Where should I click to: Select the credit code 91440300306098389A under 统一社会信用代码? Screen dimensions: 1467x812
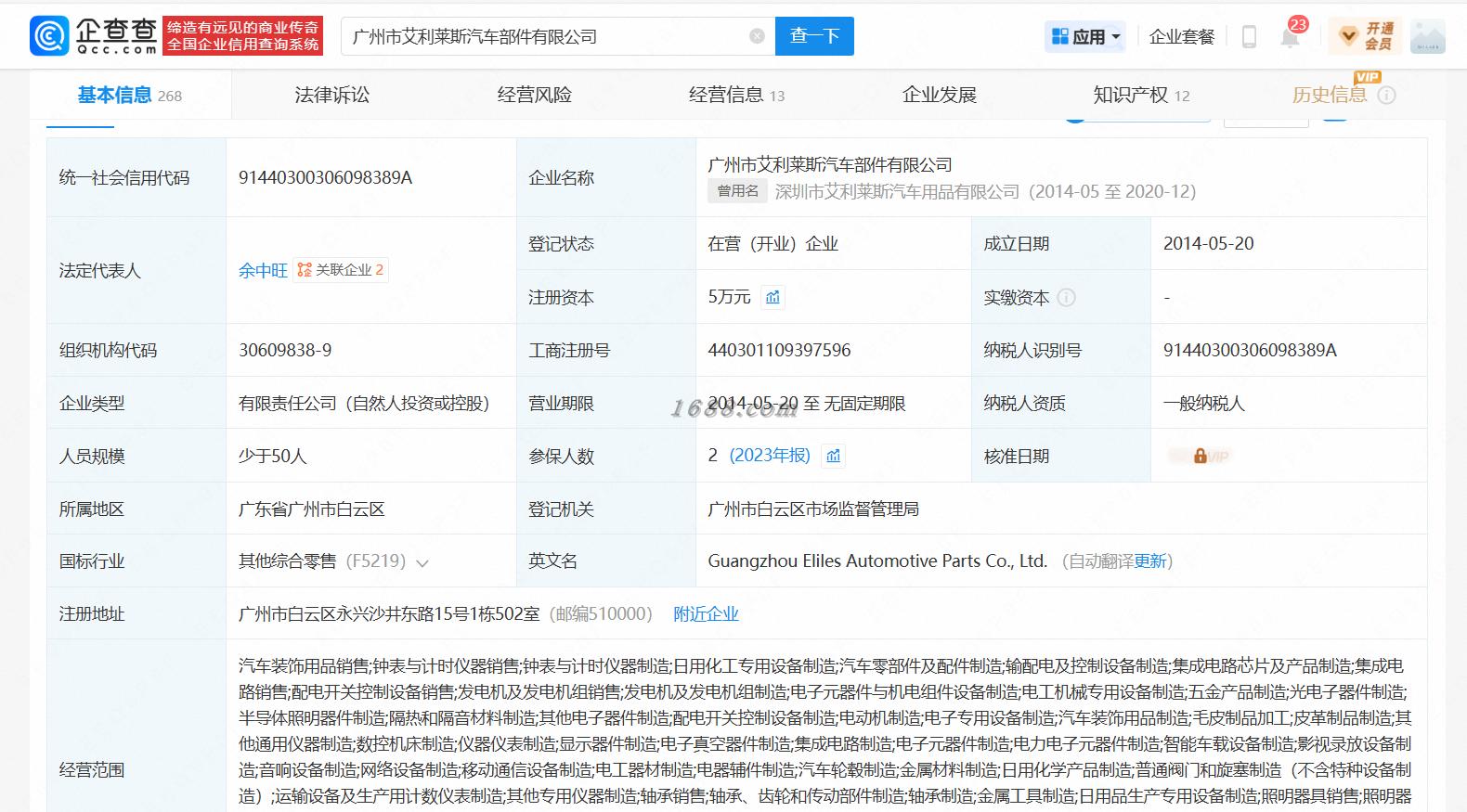(x=325, y=177)
